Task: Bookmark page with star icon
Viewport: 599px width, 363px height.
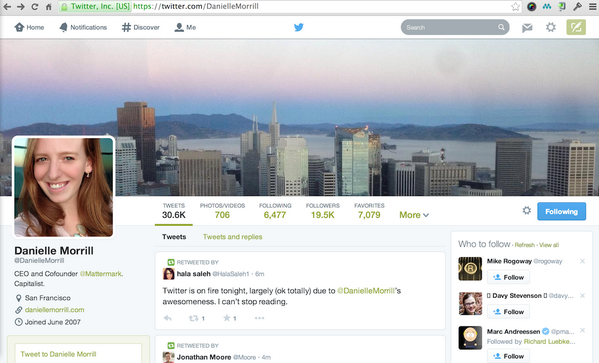Action: click(x=515, y=6)
